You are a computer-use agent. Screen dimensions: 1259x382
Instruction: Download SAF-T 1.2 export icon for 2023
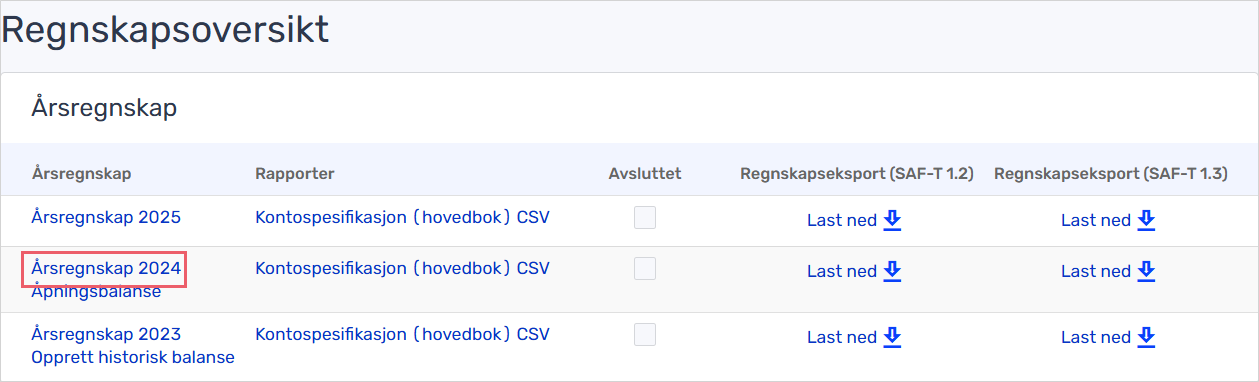892,337
